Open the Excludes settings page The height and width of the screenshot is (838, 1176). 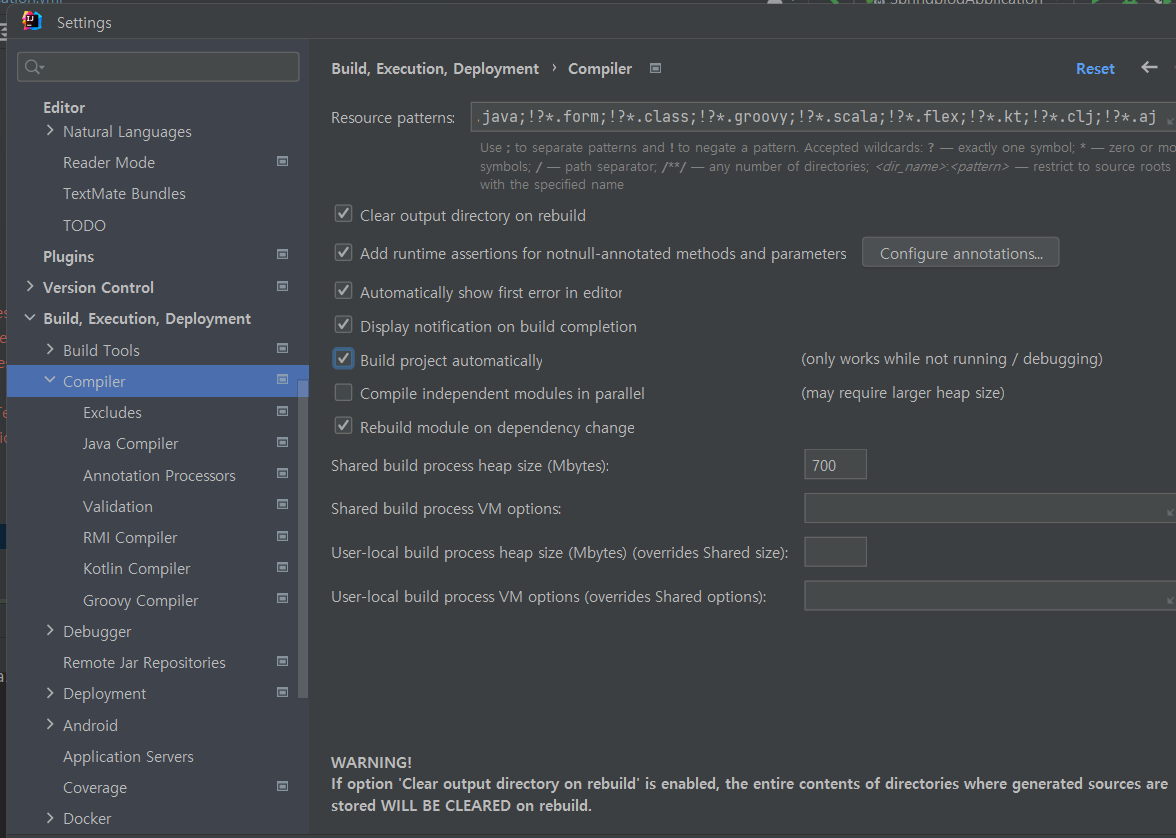(112, 412)
